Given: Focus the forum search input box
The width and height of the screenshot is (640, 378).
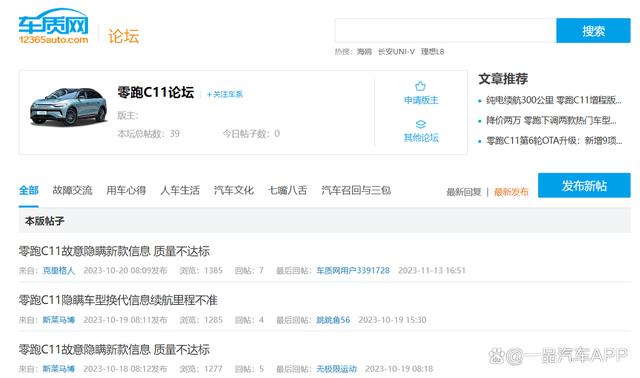Looking at the screenshot, I should (x=445, y=30).
